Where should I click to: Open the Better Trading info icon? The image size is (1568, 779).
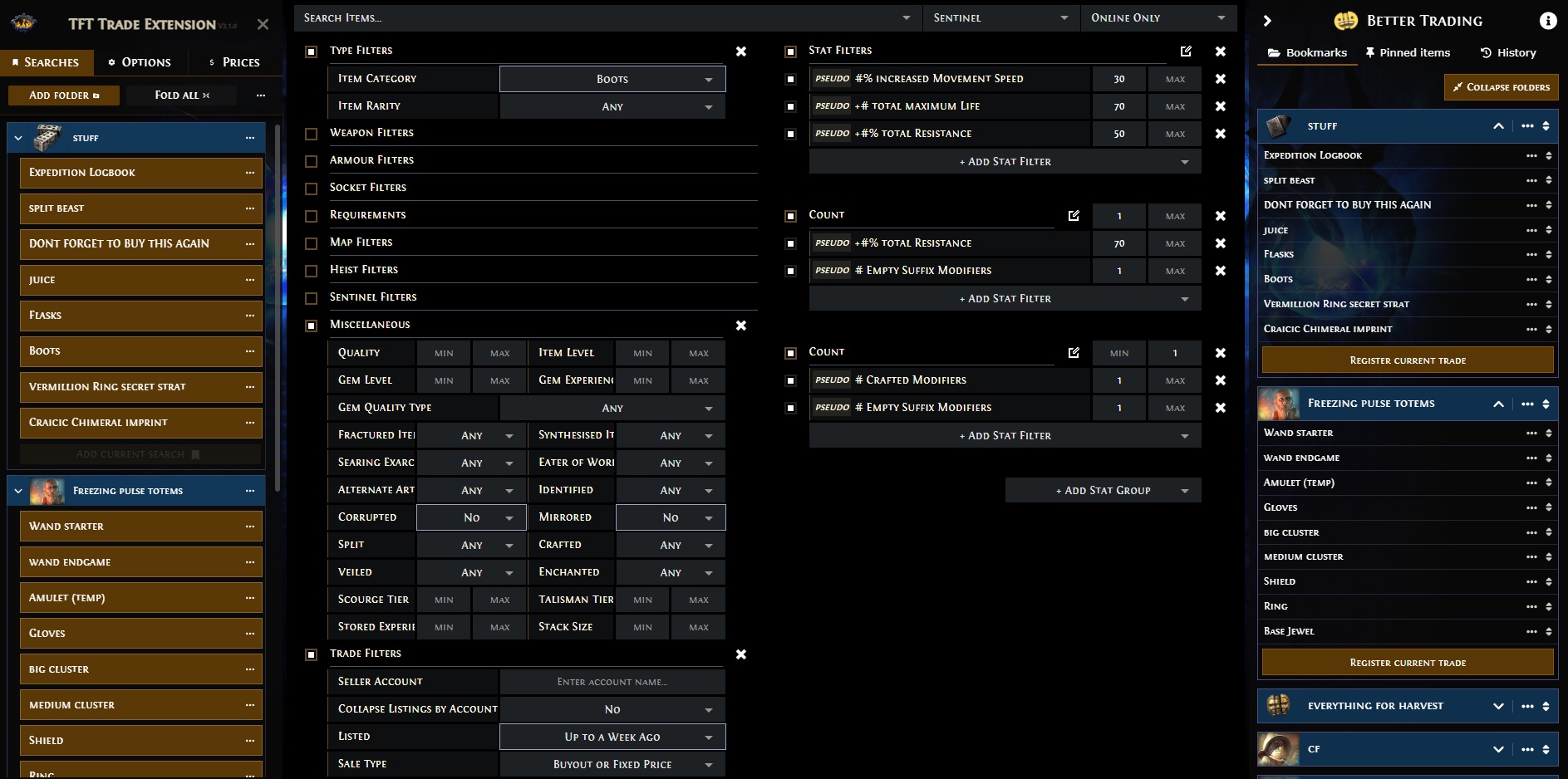[x=1548, y=21]
